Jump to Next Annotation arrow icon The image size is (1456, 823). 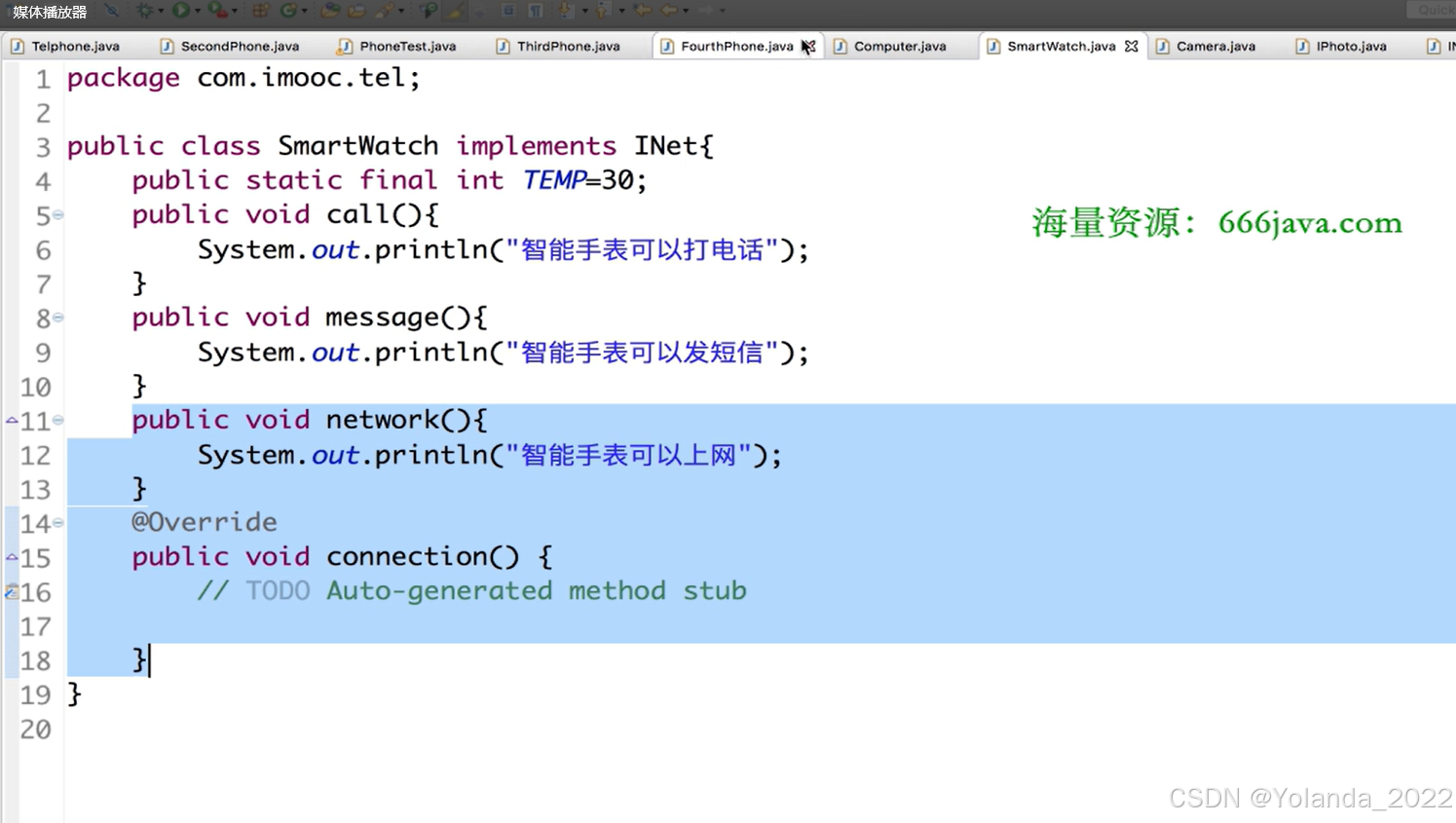[565, 11]
